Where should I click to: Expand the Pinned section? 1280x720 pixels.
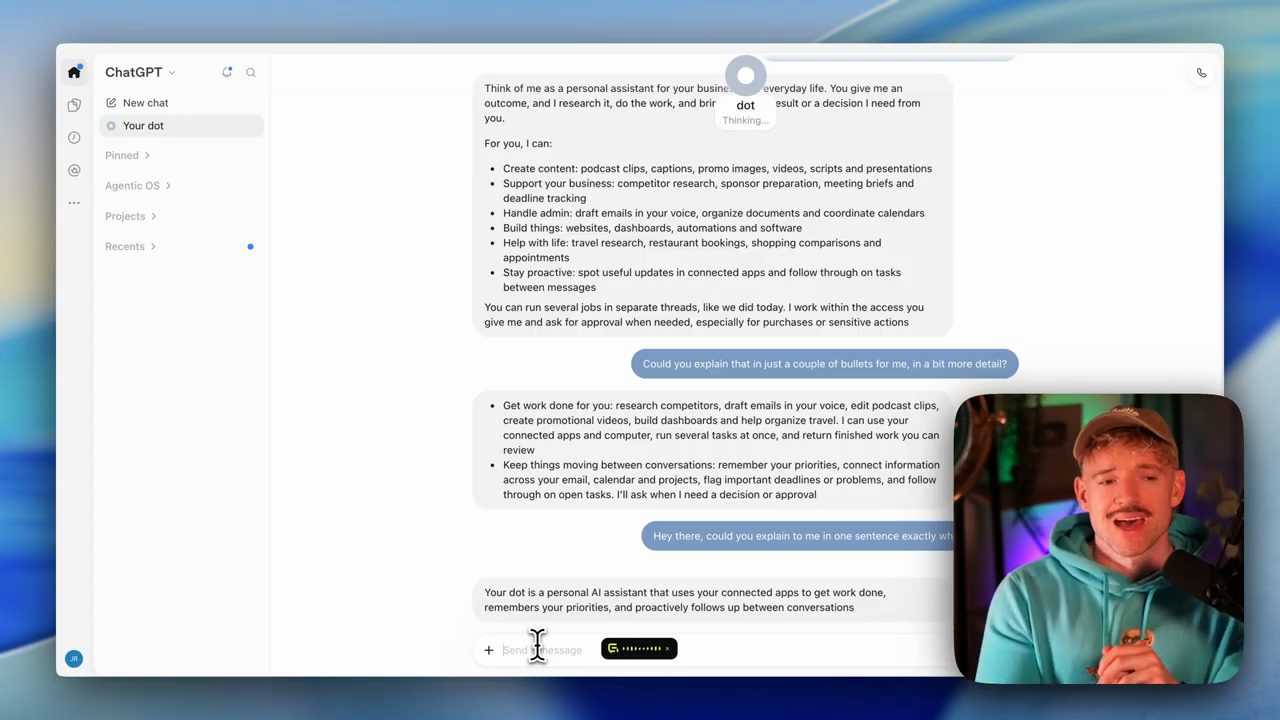pyautogui.click(x=127, y=156)
